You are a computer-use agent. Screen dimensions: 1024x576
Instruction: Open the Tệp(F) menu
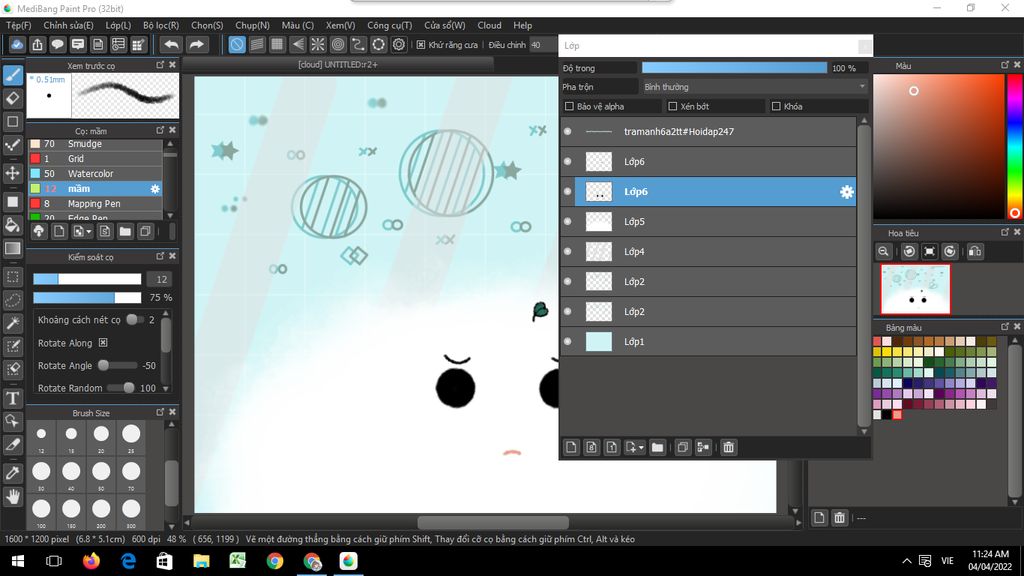(18, 25)
